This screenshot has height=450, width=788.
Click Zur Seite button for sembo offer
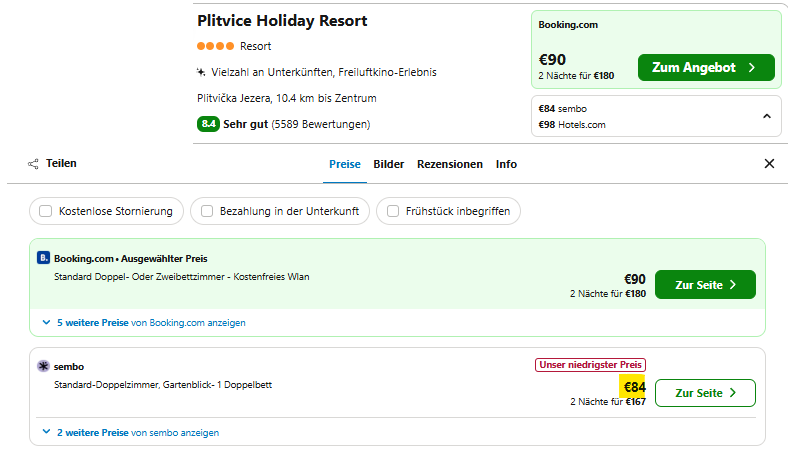coord(705,393)
